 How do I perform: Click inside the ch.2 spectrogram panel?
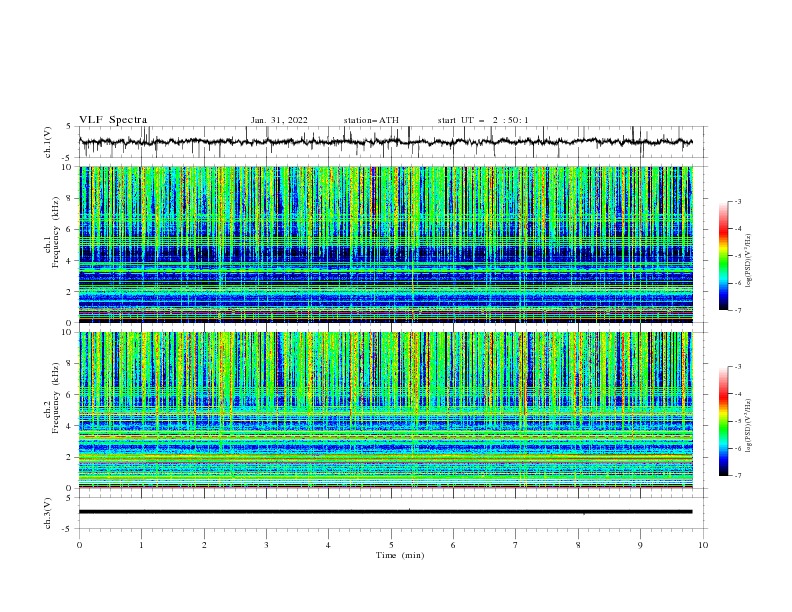tap(385, 410)
